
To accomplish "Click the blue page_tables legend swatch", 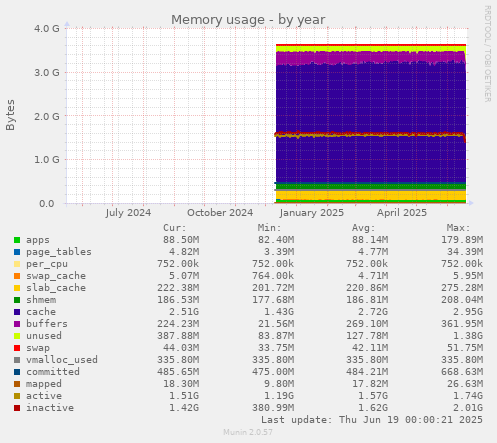I will [17, 252].
